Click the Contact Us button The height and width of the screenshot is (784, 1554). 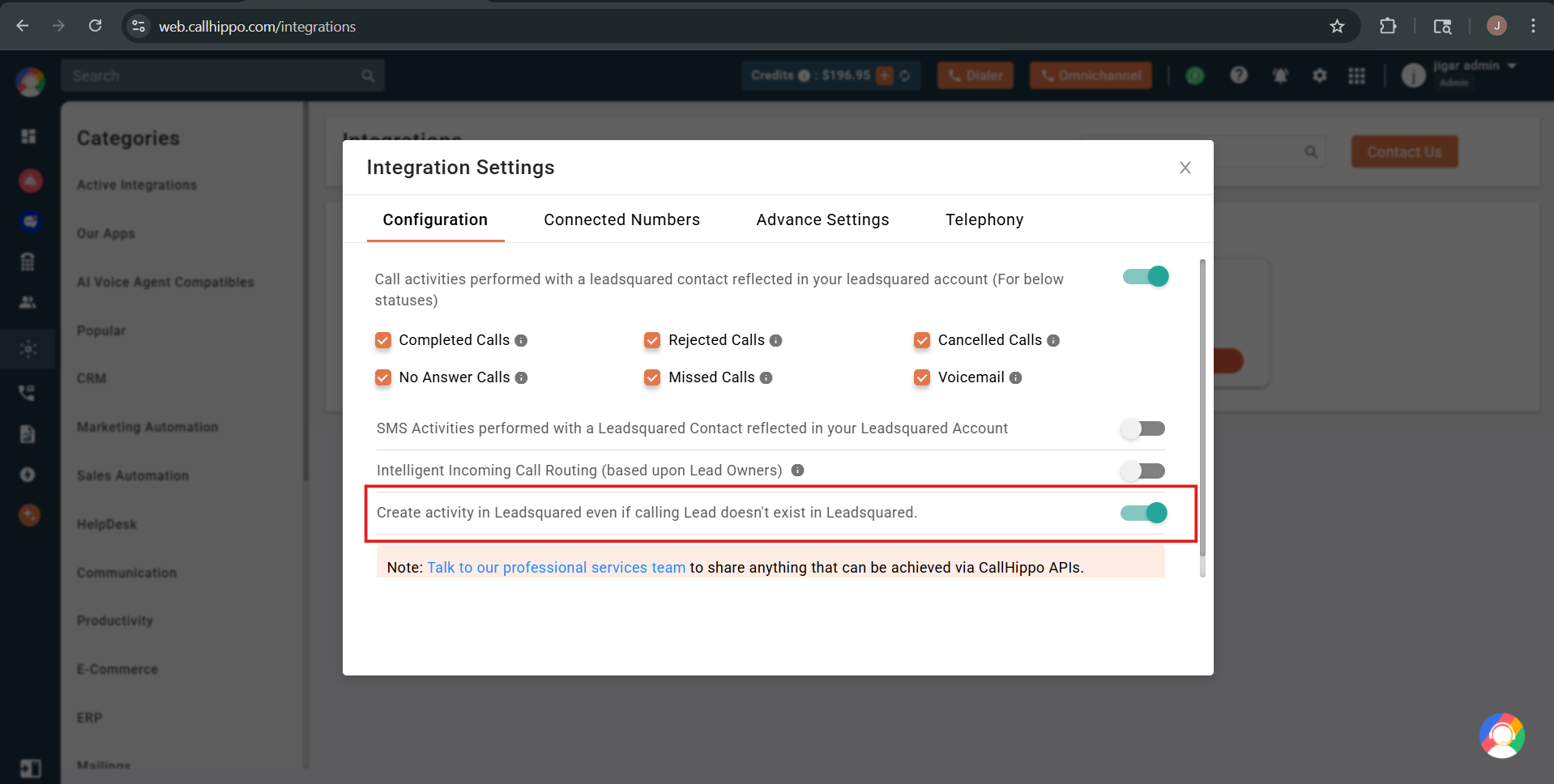pos(1404,151)
